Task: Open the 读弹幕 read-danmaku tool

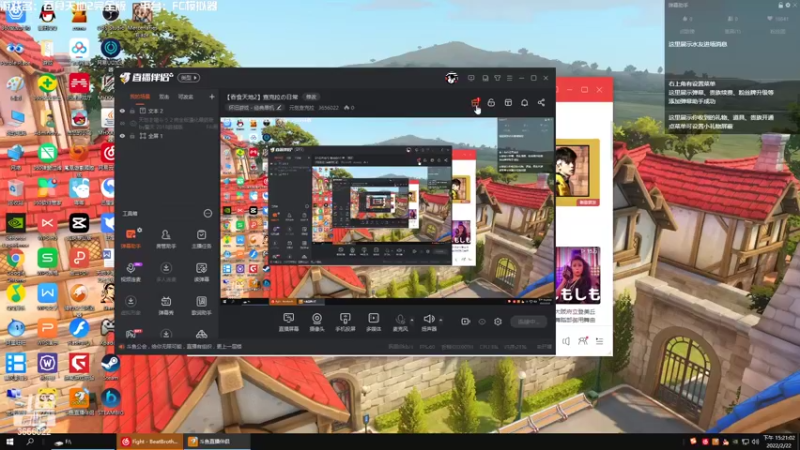Action: pos(202,272)
